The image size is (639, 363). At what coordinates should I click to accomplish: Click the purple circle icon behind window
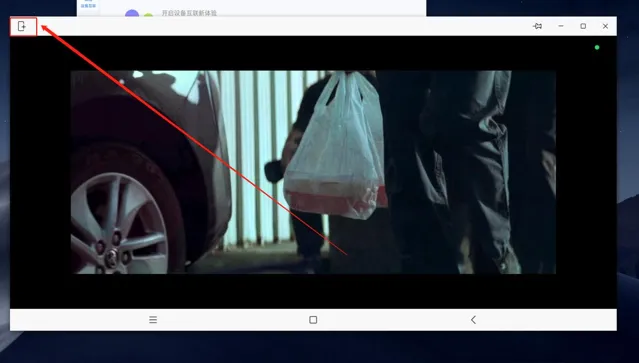pos(132,13)
